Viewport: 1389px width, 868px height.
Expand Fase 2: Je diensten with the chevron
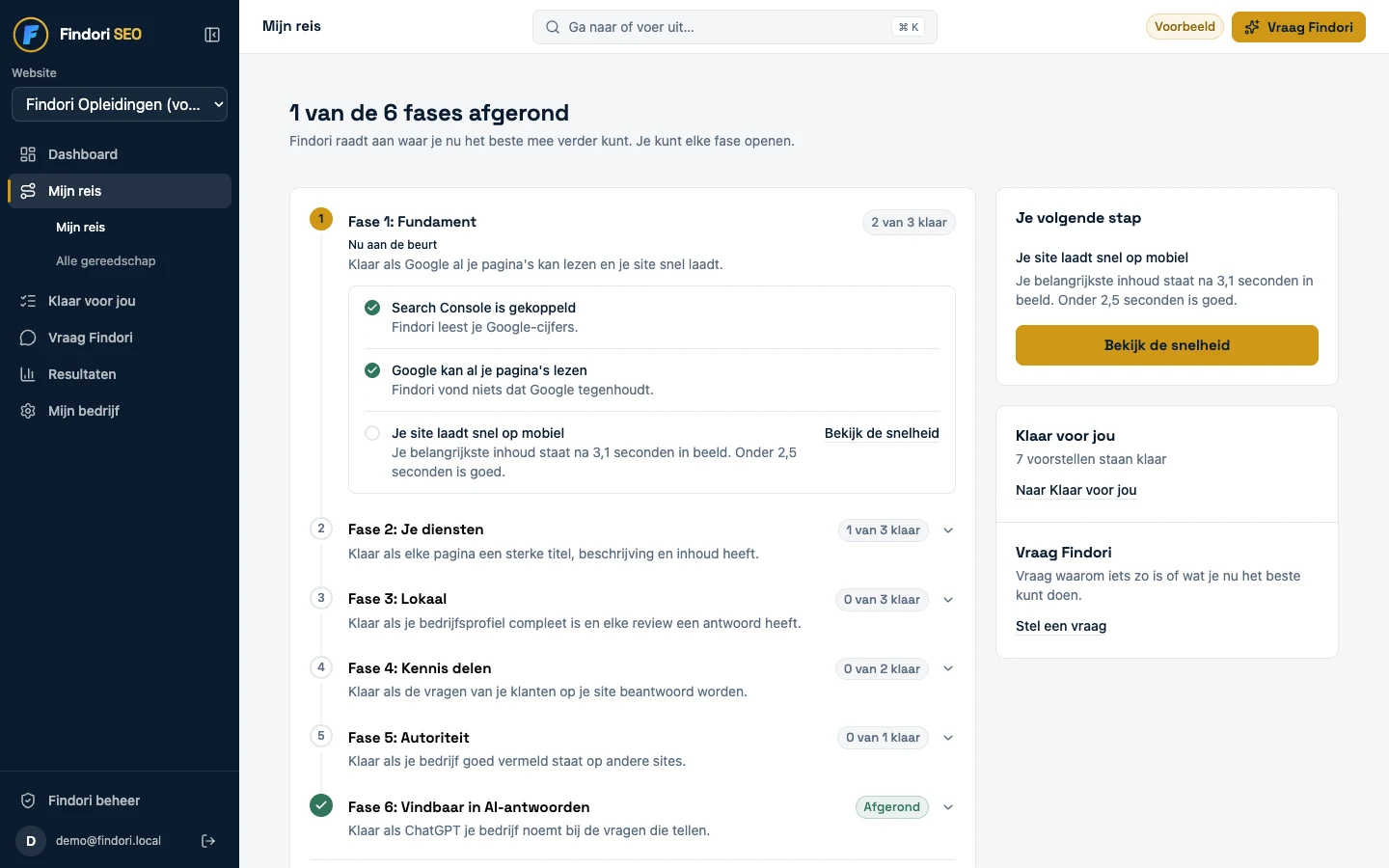[948, 530]
